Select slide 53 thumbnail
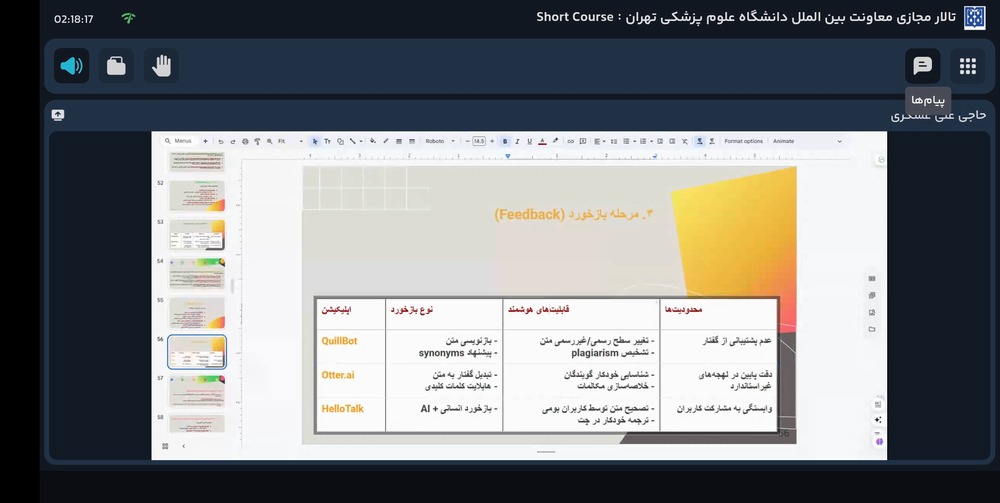1000x503 pixels. coord(197,234)
